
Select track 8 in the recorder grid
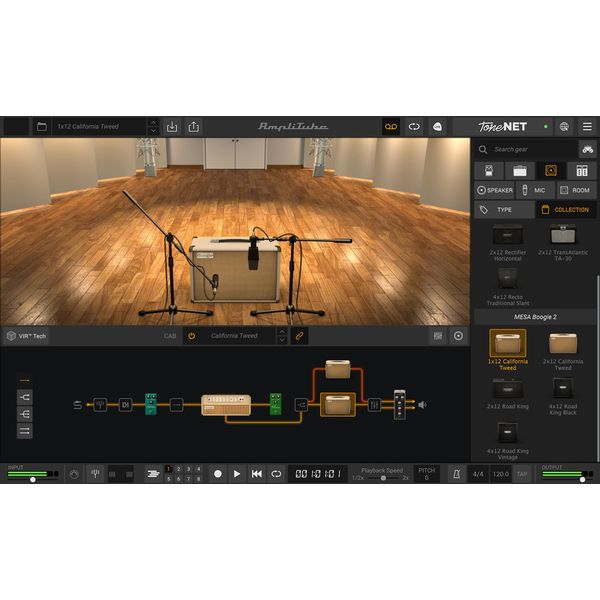point(199,479)
